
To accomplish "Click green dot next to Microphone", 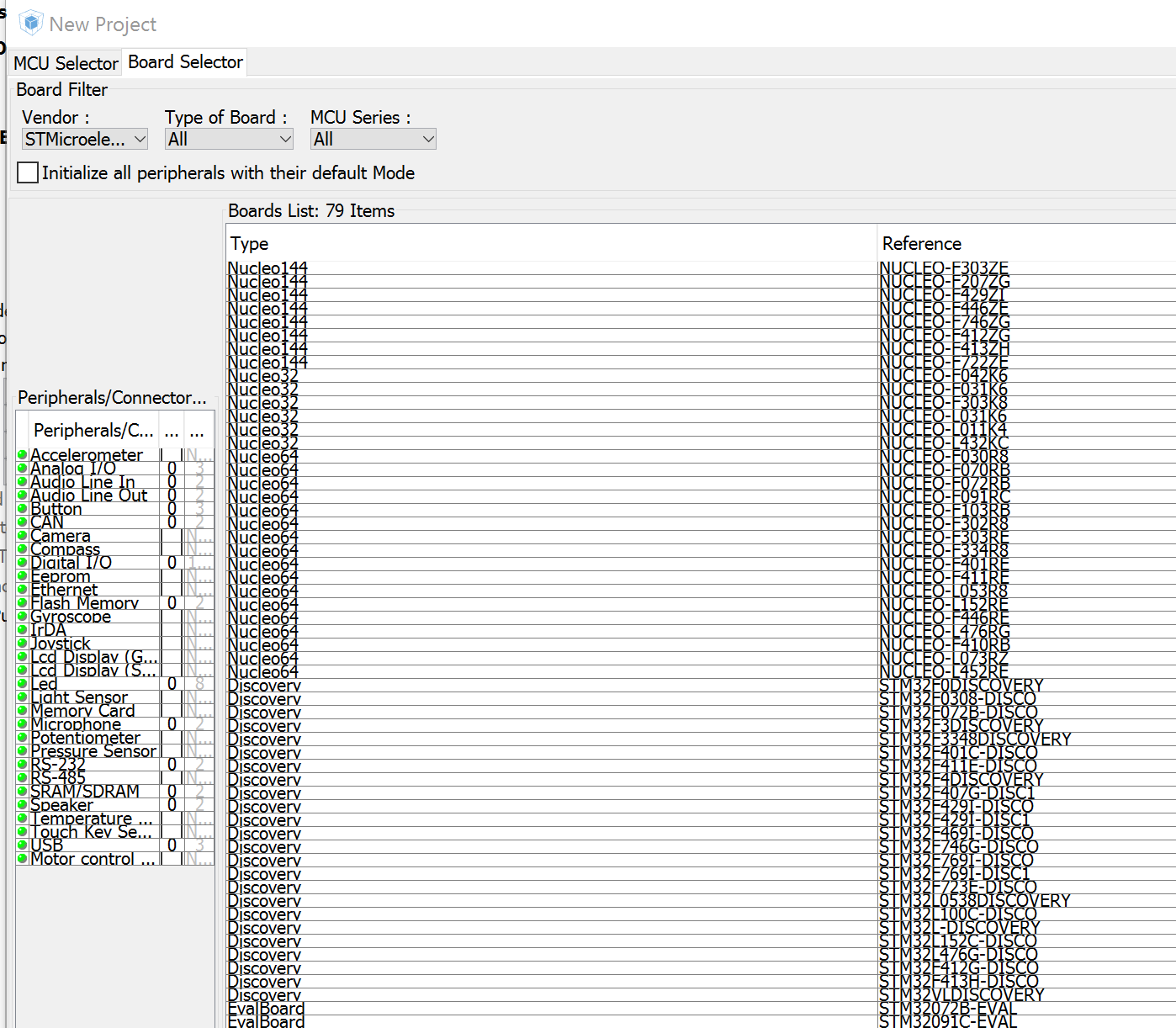I will coord(23,724).
